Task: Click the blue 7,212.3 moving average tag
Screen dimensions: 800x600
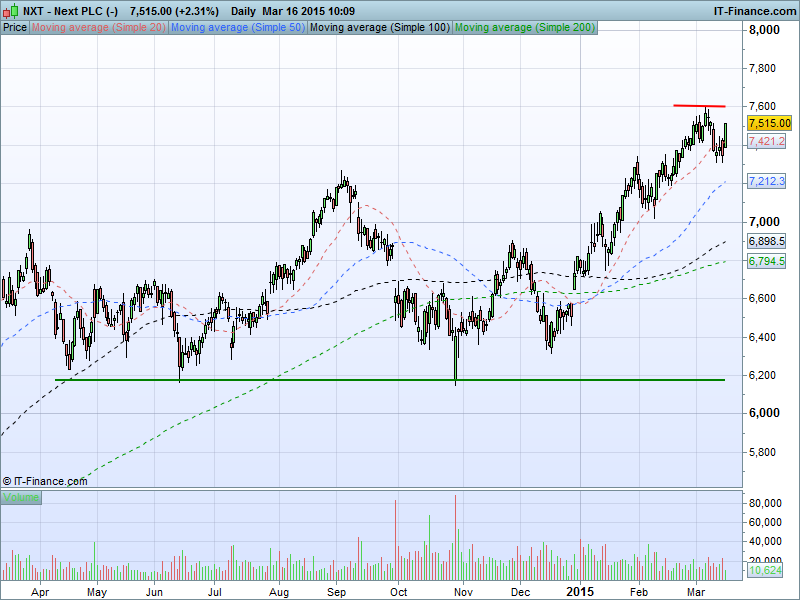Action: [x=766, y=181]
